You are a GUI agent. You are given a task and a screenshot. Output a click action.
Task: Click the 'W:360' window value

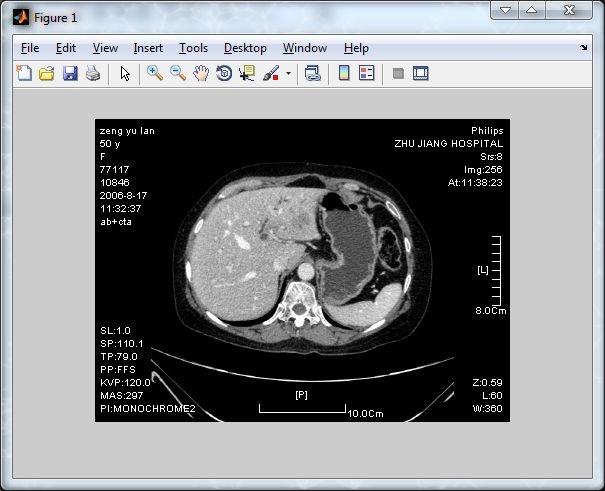point(487,408)
